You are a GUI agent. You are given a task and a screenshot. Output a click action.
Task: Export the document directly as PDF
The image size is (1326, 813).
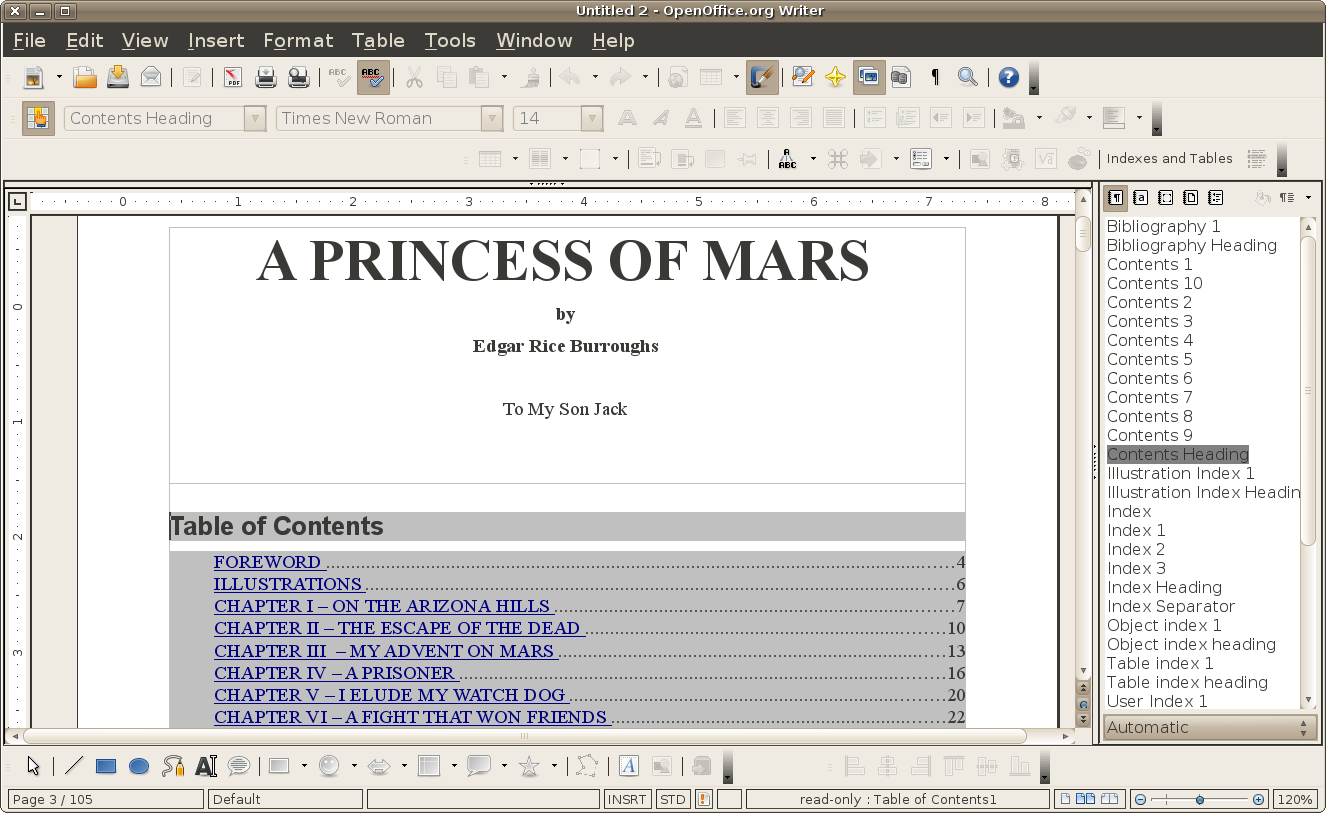click(x=232, y=77)
